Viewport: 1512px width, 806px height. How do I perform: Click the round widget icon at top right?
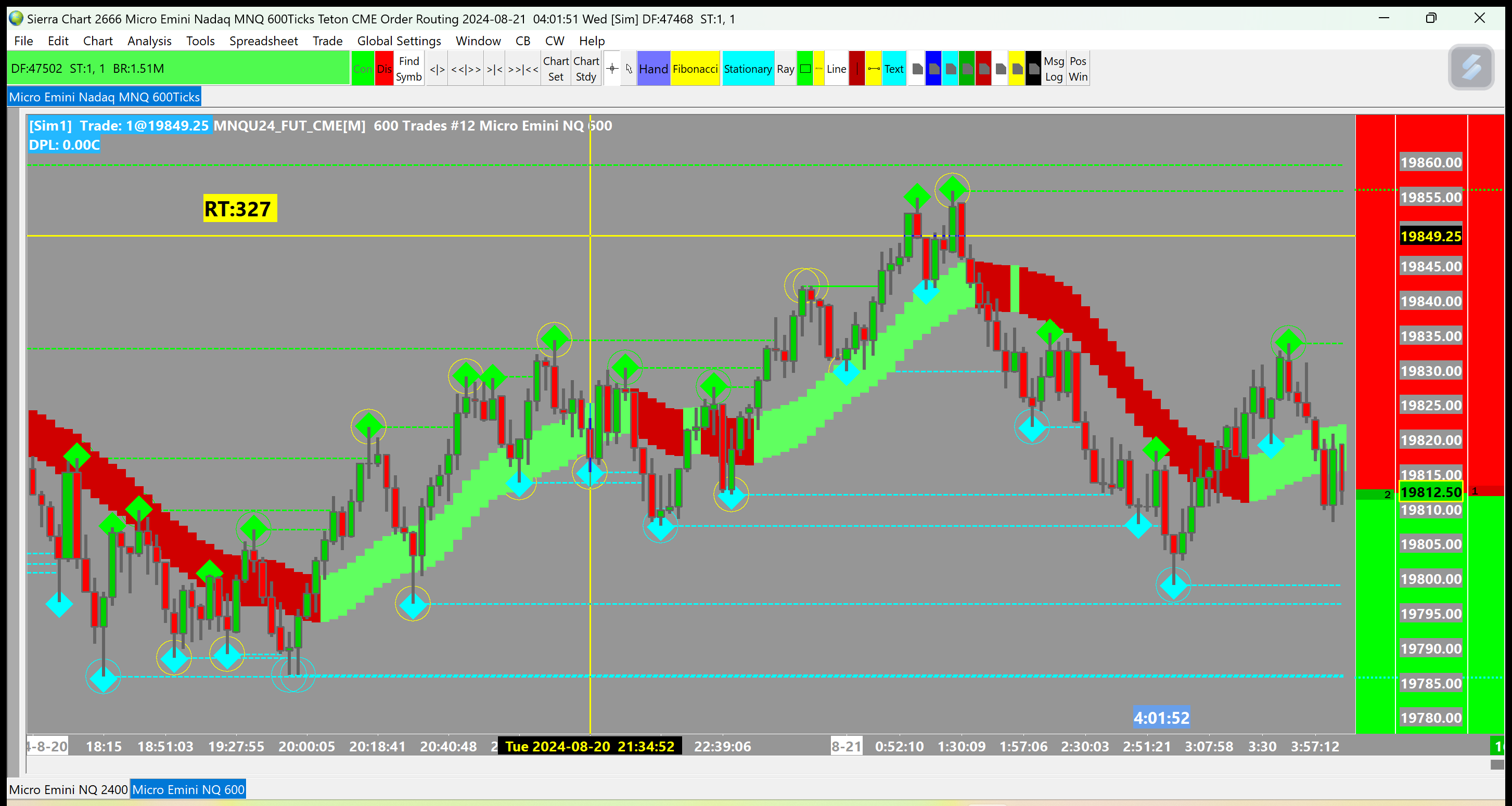click(1470, 67)
